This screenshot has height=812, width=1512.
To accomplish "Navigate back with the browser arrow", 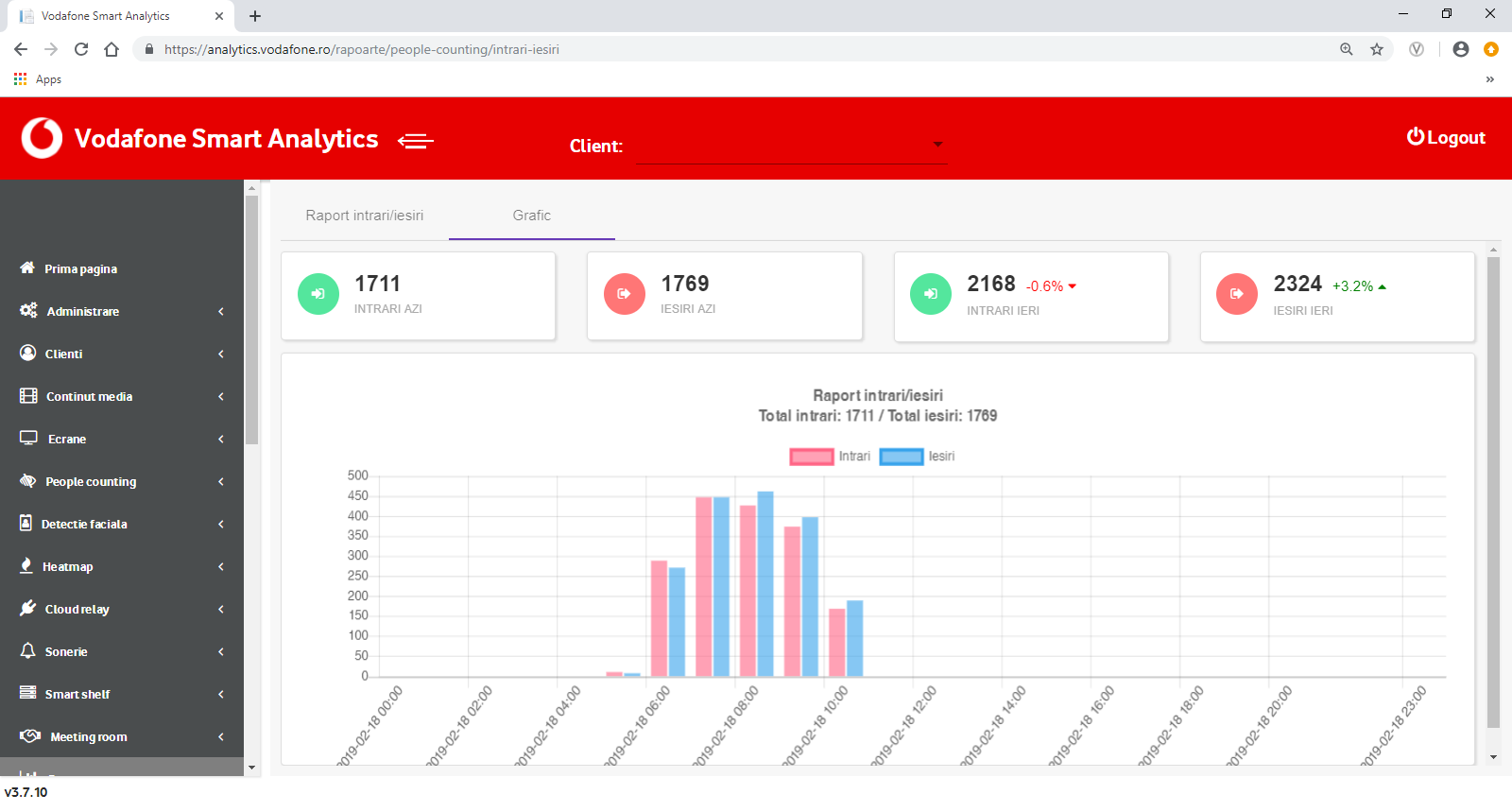I will click(x=21, y=49).
